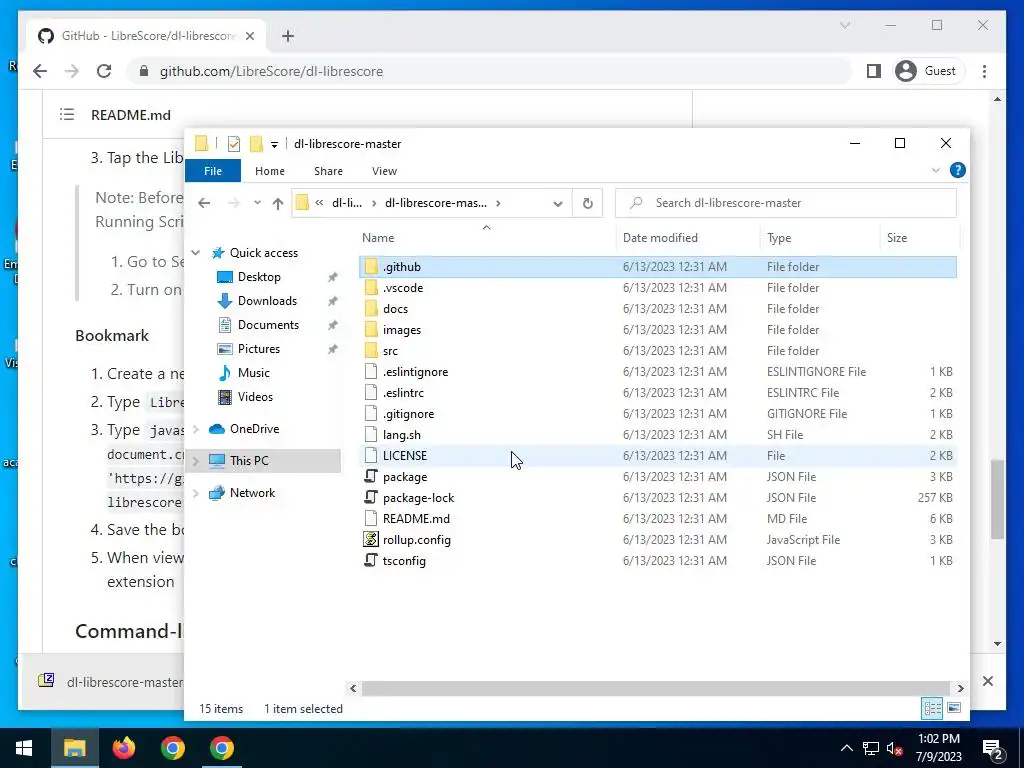Go back in File Explorer
The image size is (1024, 768).
point(204,203)
